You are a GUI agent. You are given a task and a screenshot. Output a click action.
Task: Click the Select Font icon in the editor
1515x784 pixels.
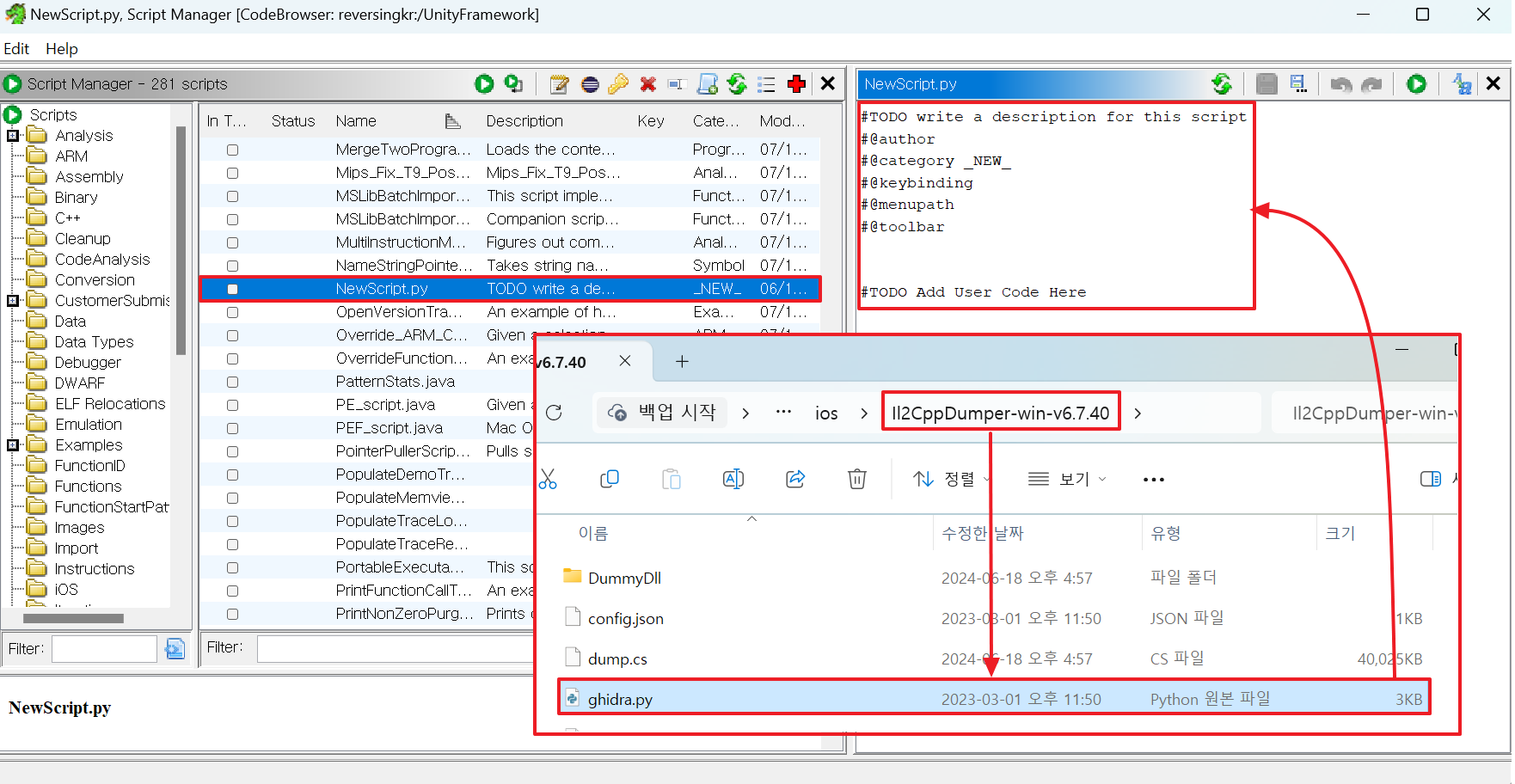tap(1462, 83)
